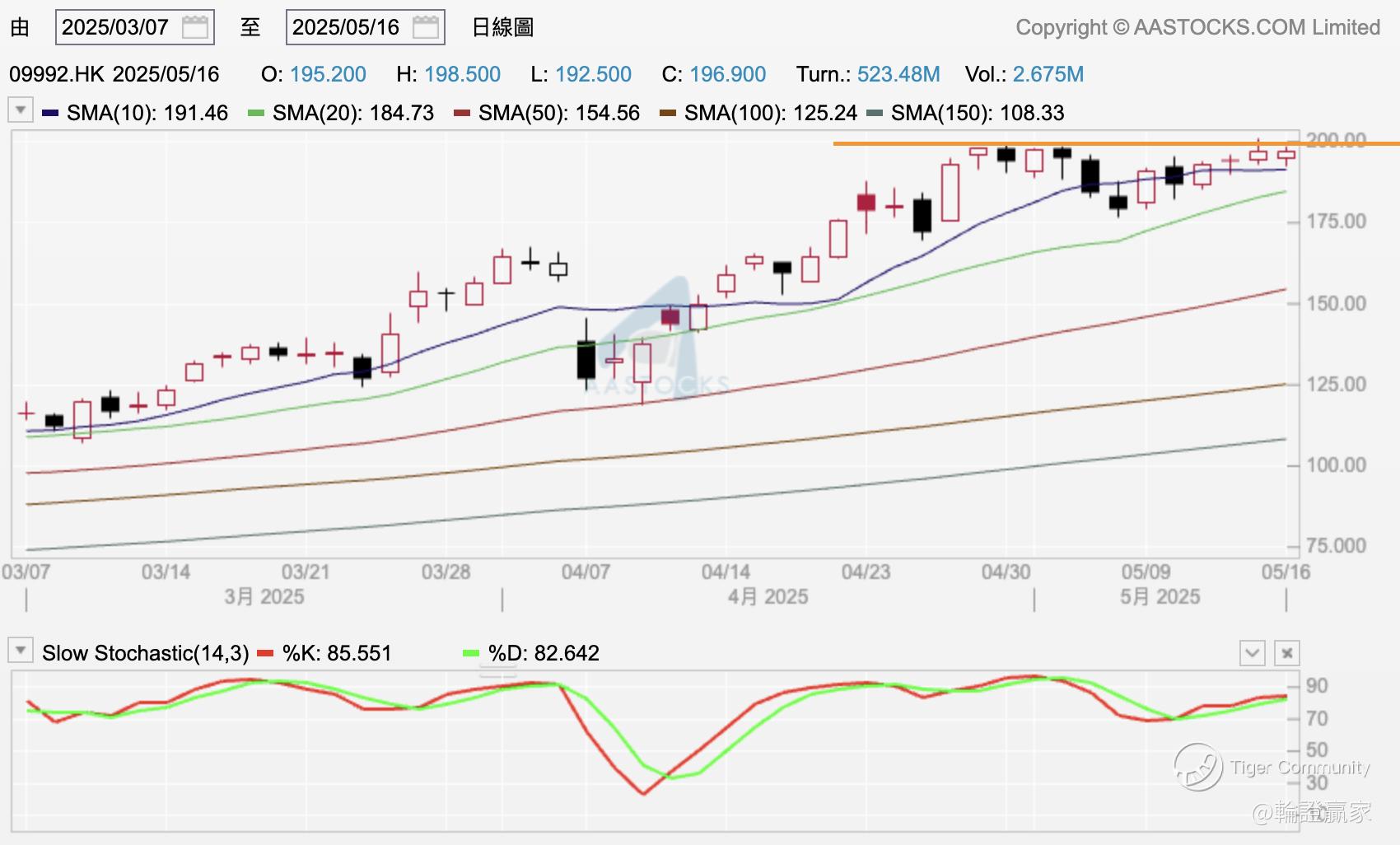Click the turnover value 523.48M
This screenshot has width=1400, height=845.
[x=898, y=74]
